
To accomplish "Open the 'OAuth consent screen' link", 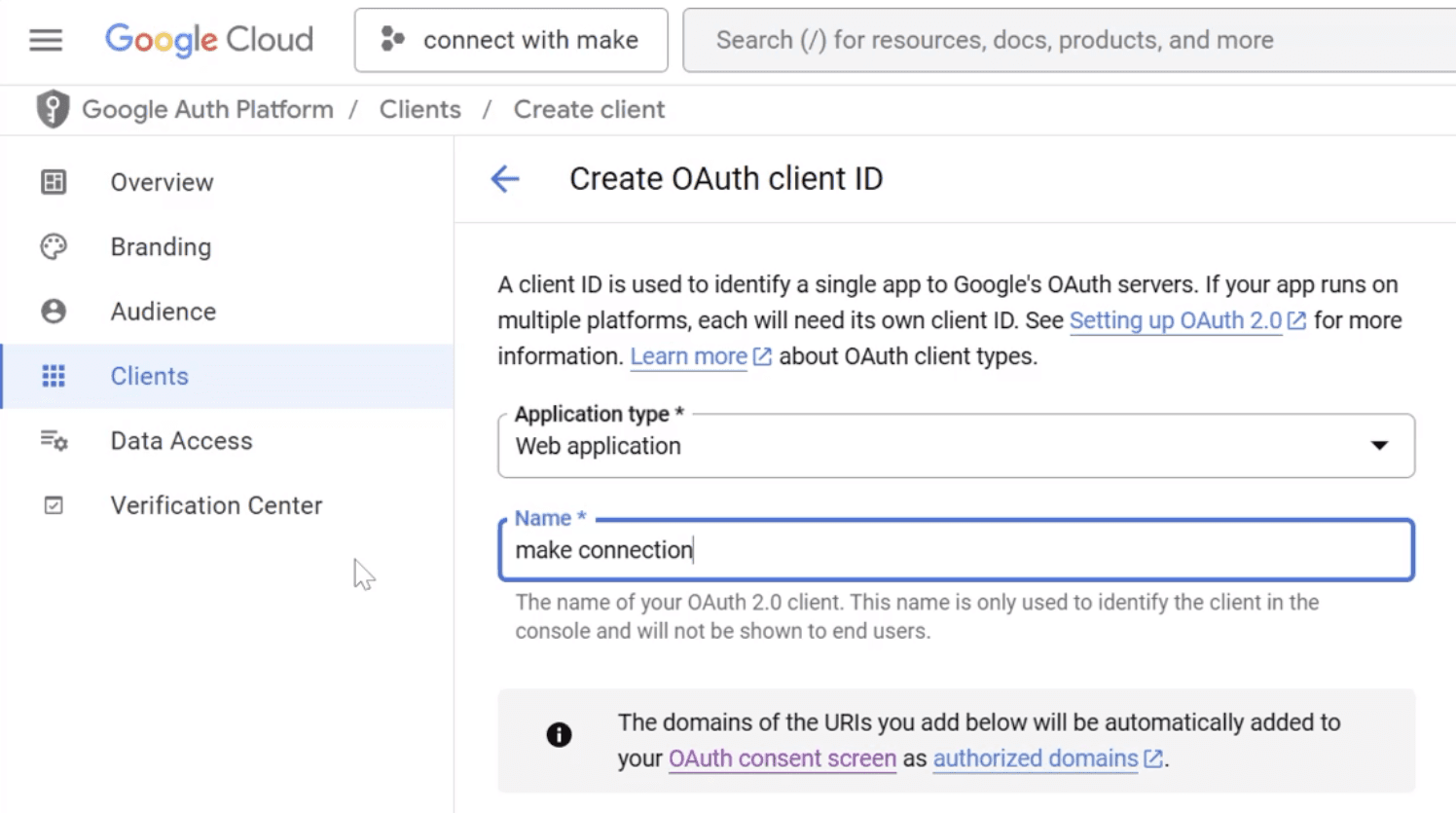I will 783,759.
